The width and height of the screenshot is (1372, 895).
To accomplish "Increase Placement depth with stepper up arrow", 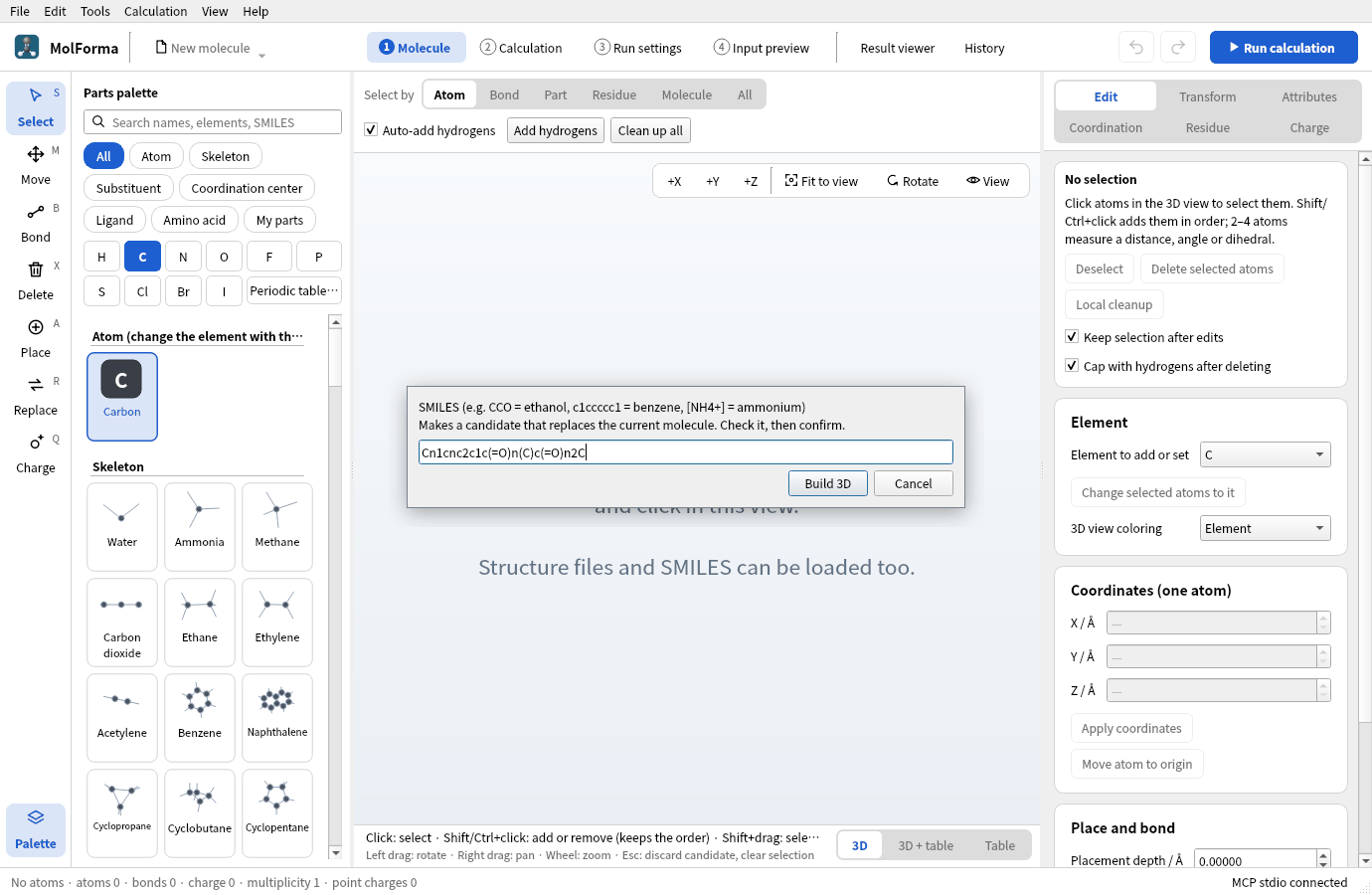I will pyautogui.click(x=1323, y=855).
